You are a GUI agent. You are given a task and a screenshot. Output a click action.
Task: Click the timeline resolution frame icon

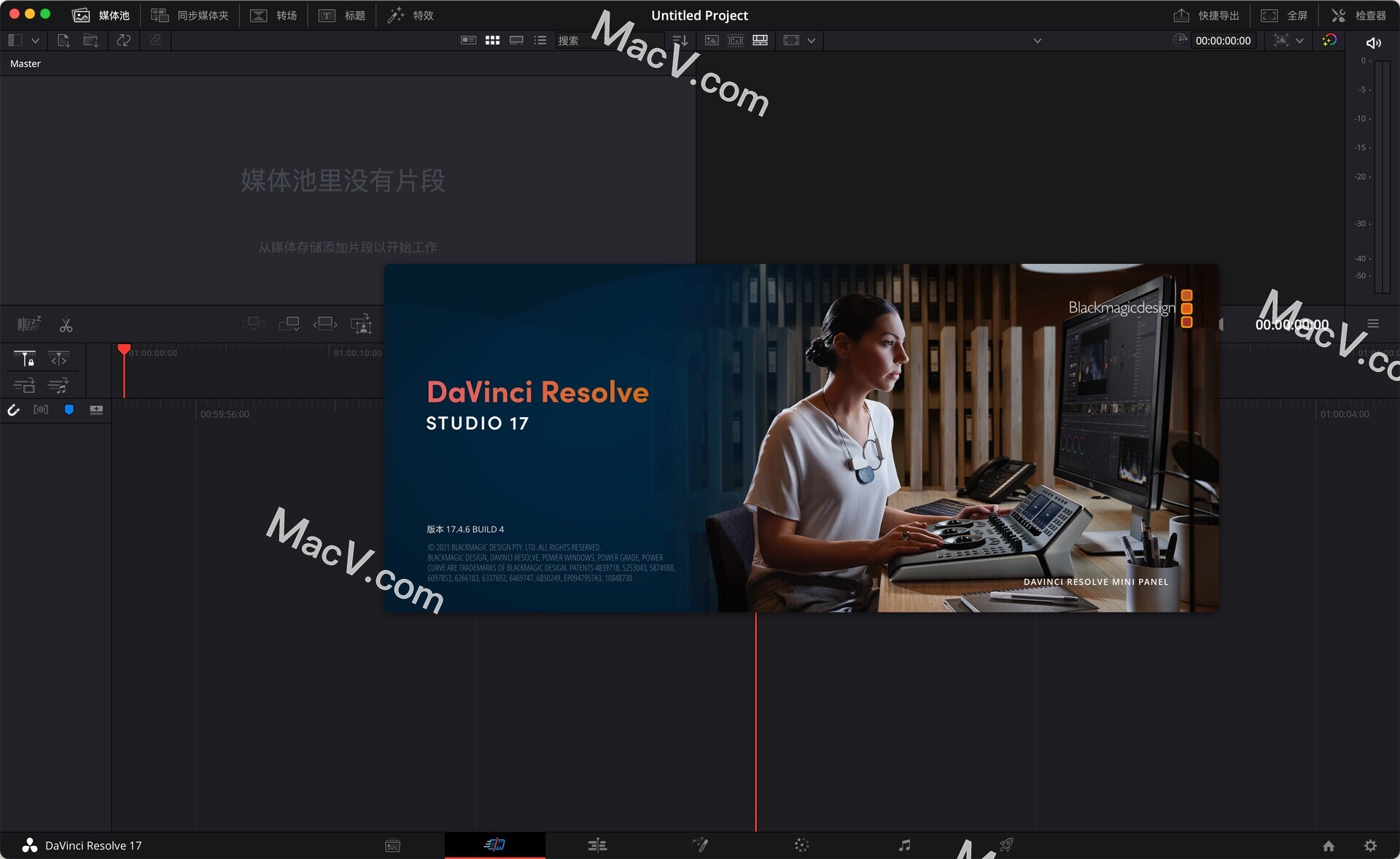coord(791,40)
